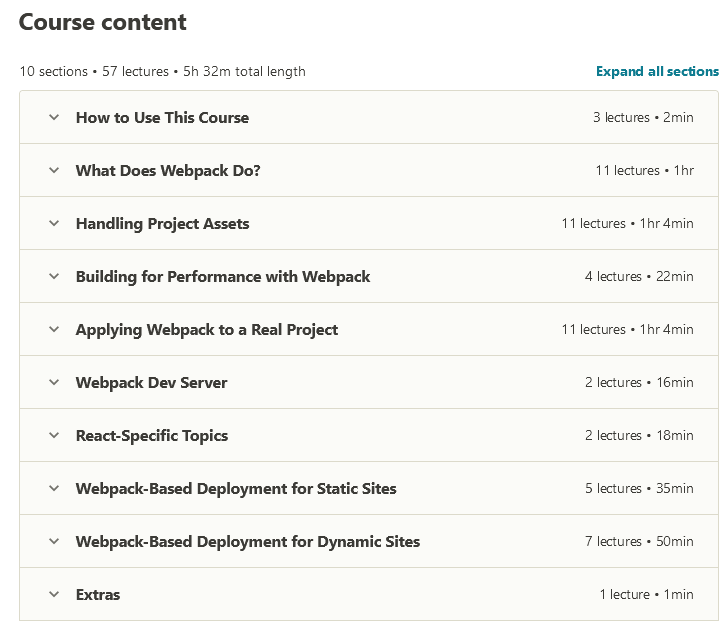Expand the Extras section chevron
The width and height of the screenshot is (726, 627).
pyautogui.click(x=54, y=595)
